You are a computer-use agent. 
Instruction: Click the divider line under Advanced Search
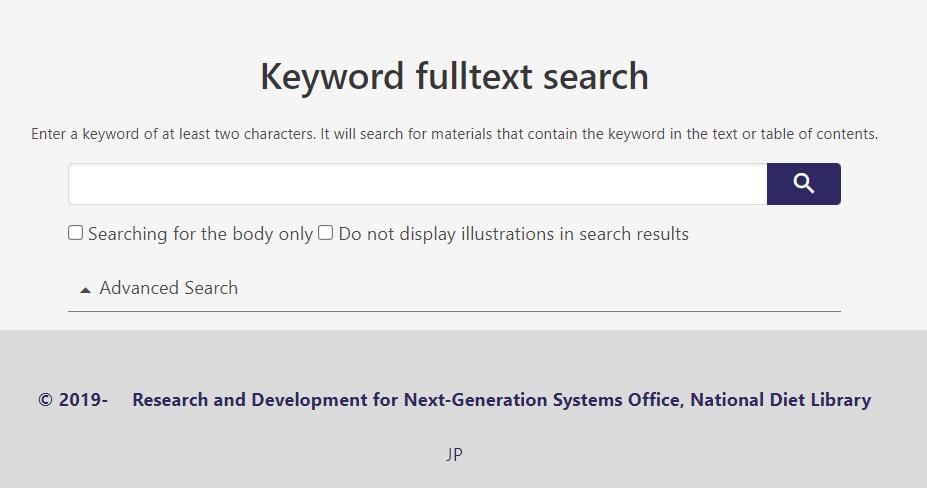[454, 311]
